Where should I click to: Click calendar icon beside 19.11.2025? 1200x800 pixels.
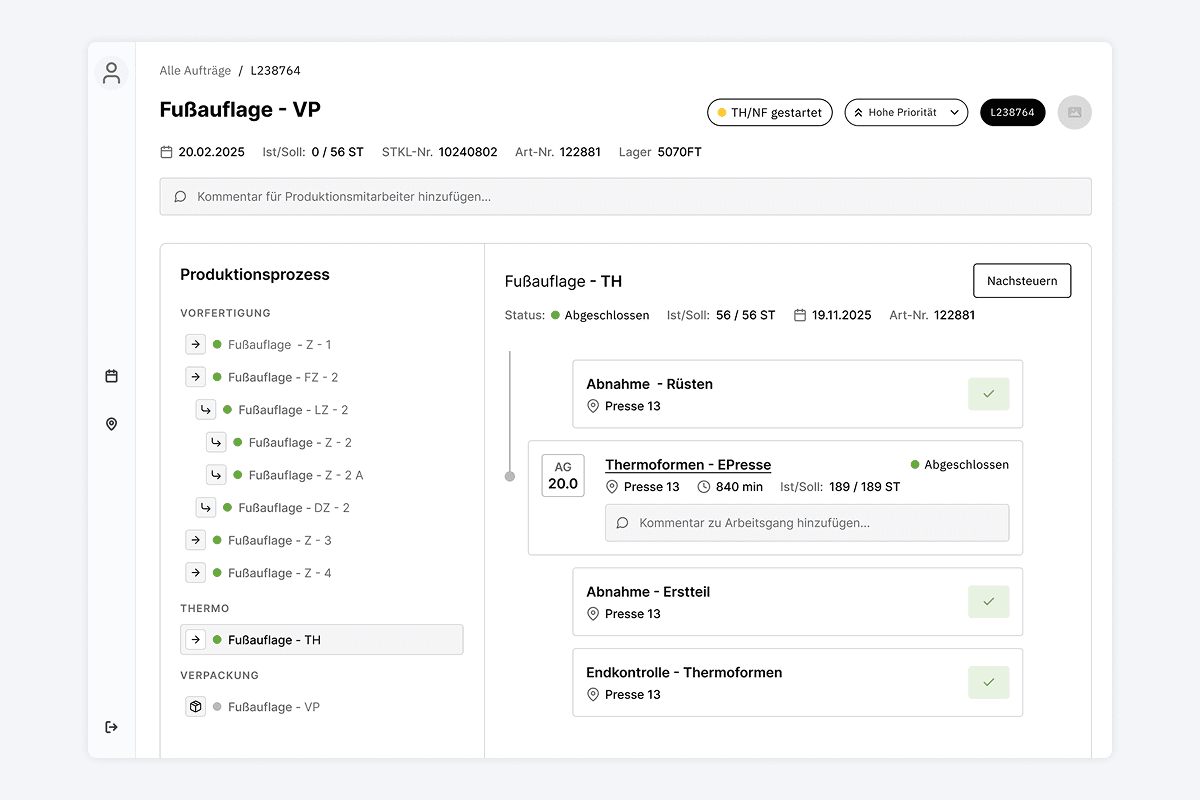coord(799,315)
